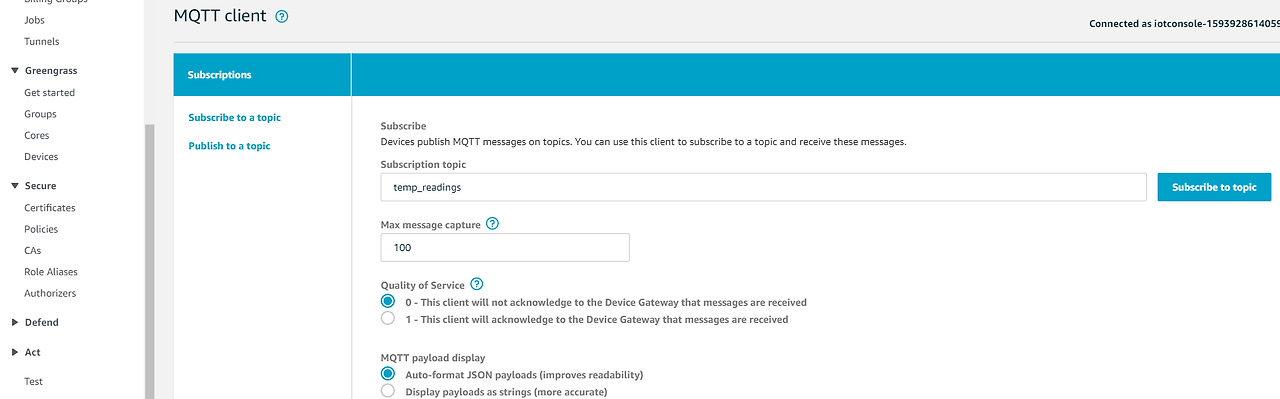Image resolution: width=1280 pixels, height=399 pixels.
Task: Expand the Defend sidebar section
Action: 15,322
